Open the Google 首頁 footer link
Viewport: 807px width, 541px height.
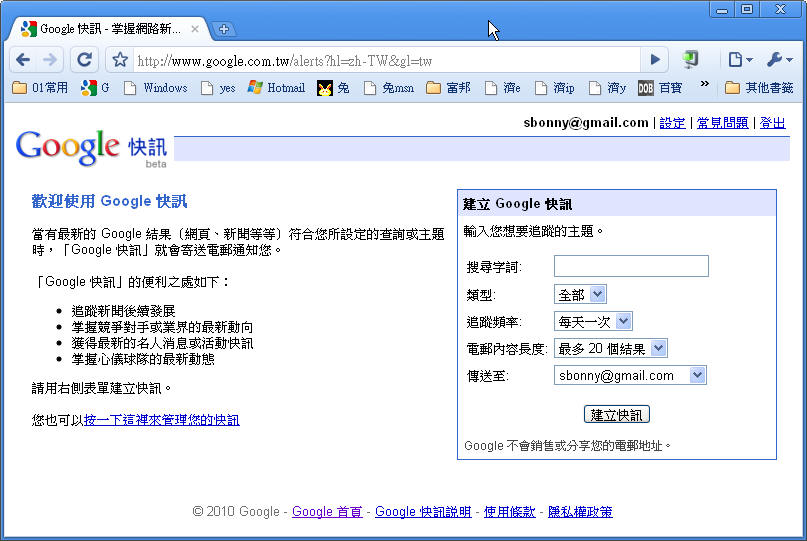point(327,512)
